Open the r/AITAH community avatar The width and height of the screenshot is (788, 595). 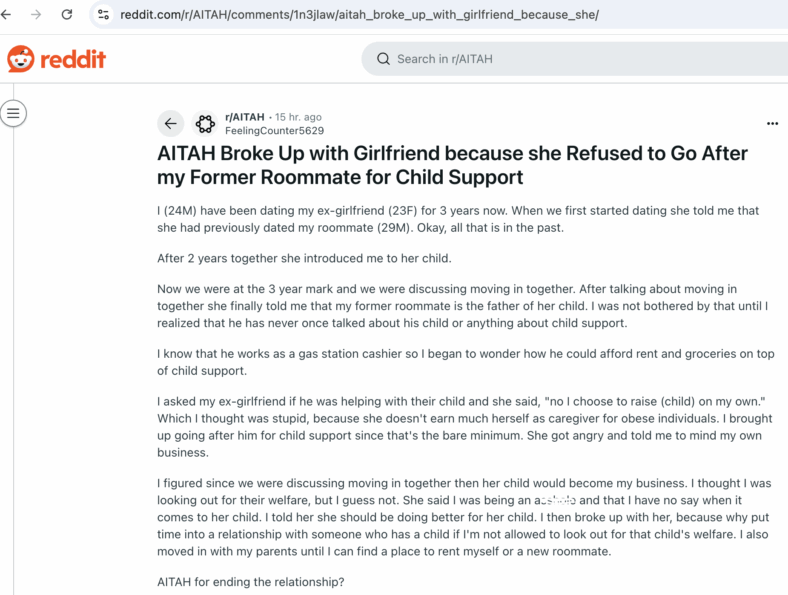(x=205, y=123)
